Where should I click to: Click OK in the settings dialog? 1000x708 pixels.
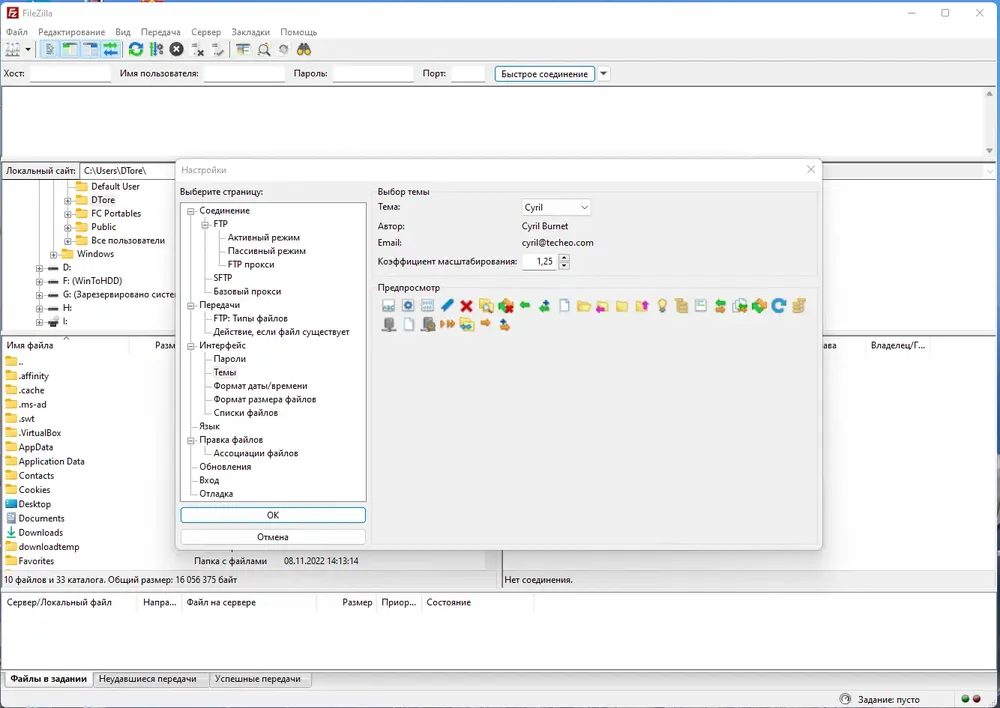[x=273, y=515]
